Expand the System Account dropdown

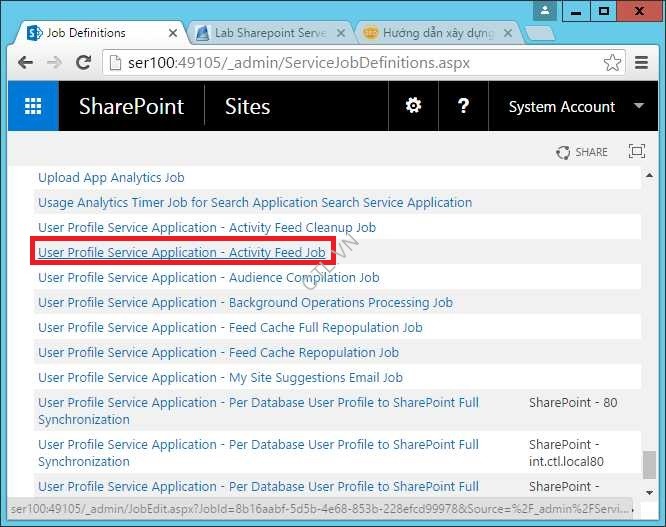(x=639, y=106)
